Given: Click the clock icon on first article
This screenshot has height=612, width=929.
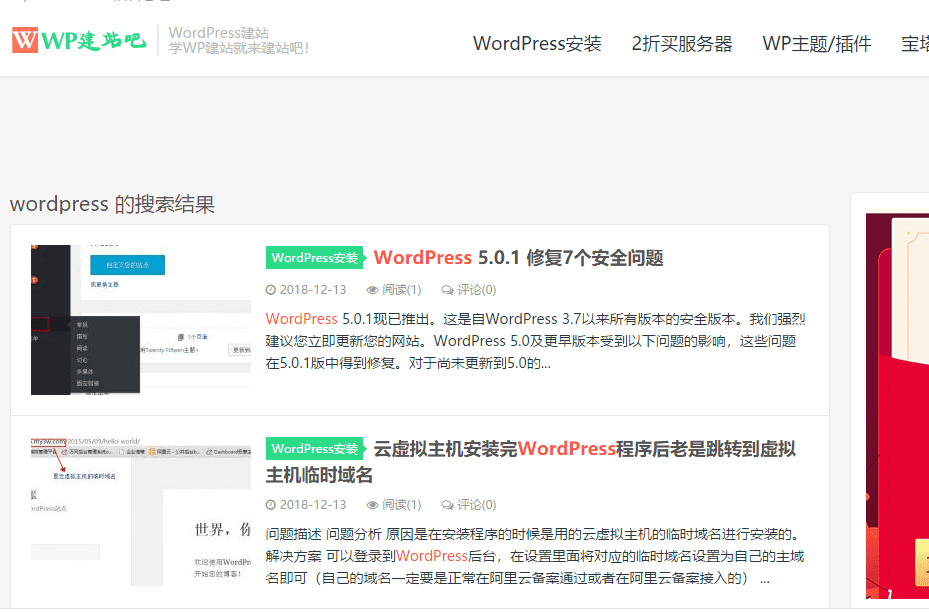Looking at the screenshot, I should (271, 290).
